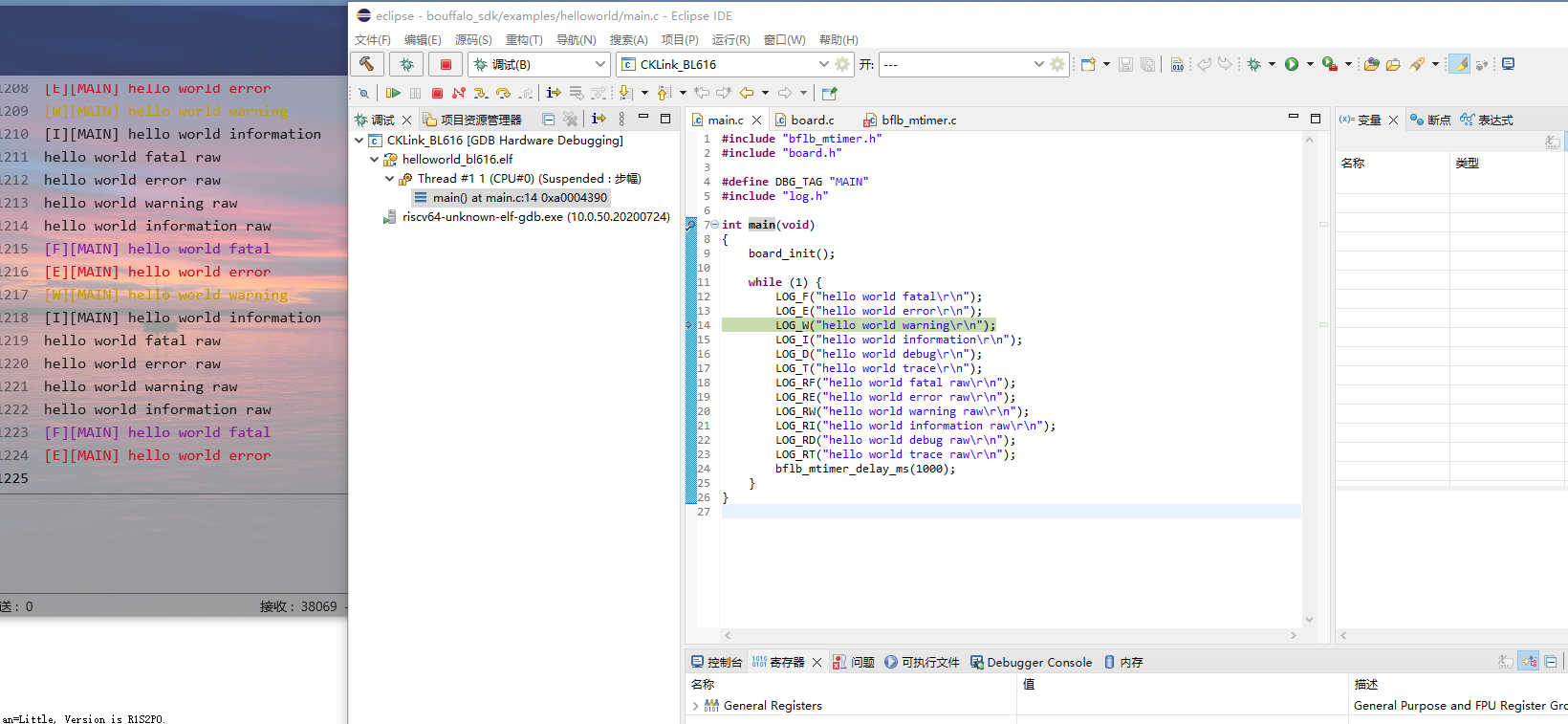Switch to 项目资源管理器 tab
The width and height of the screenshot is (1568, 724).
pos(472,120)
